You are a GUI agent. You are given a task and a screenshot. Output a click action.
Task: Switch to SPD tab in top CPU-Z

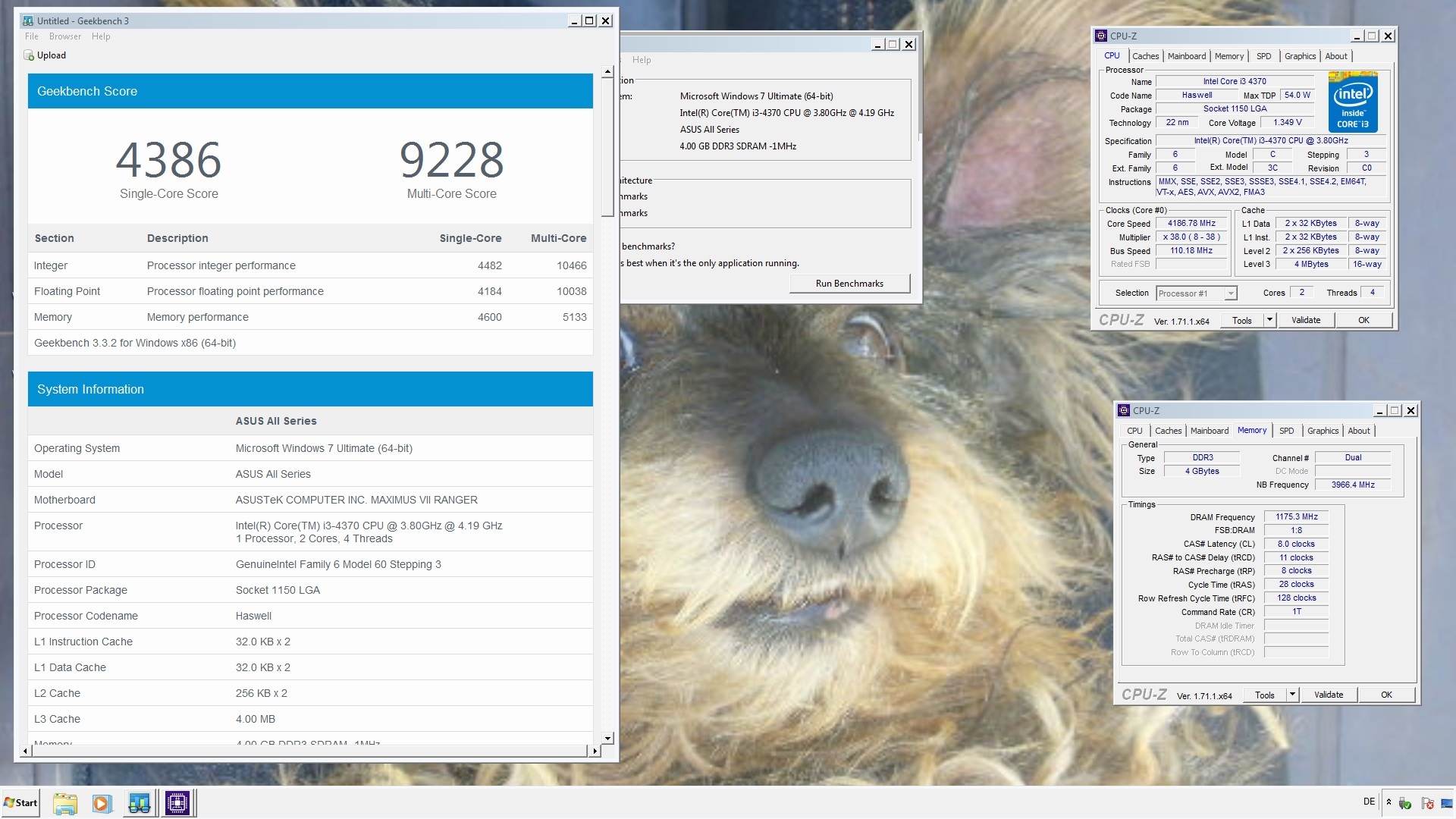coord(1264,56)
